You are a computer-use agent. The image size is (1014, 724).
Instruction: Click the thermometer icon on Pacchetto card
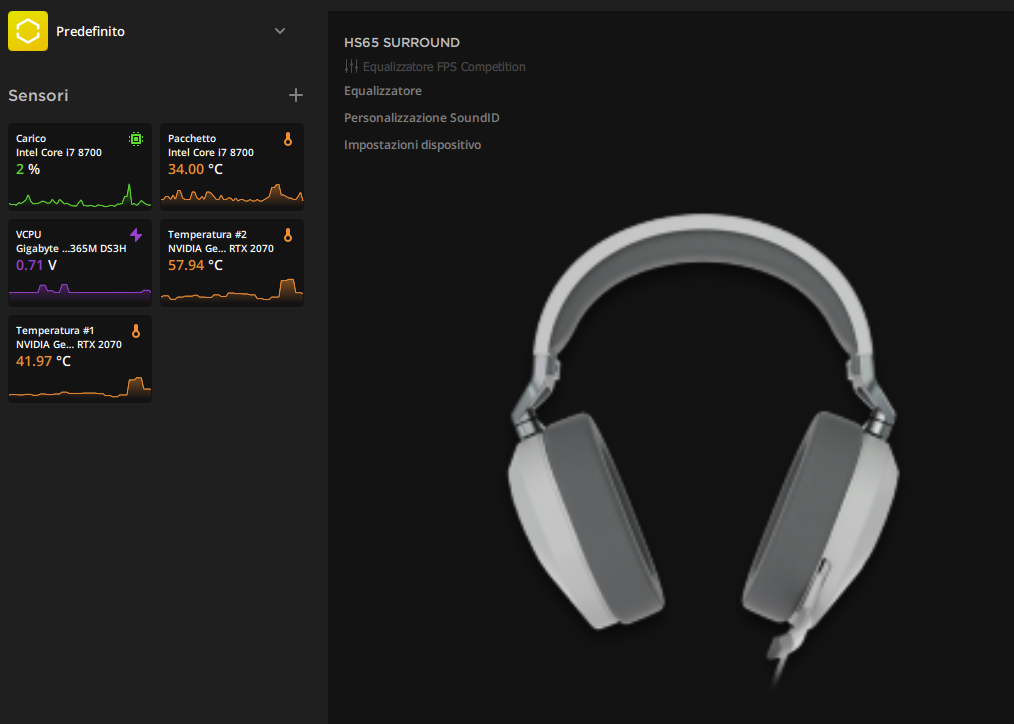(x=288, y=139)
